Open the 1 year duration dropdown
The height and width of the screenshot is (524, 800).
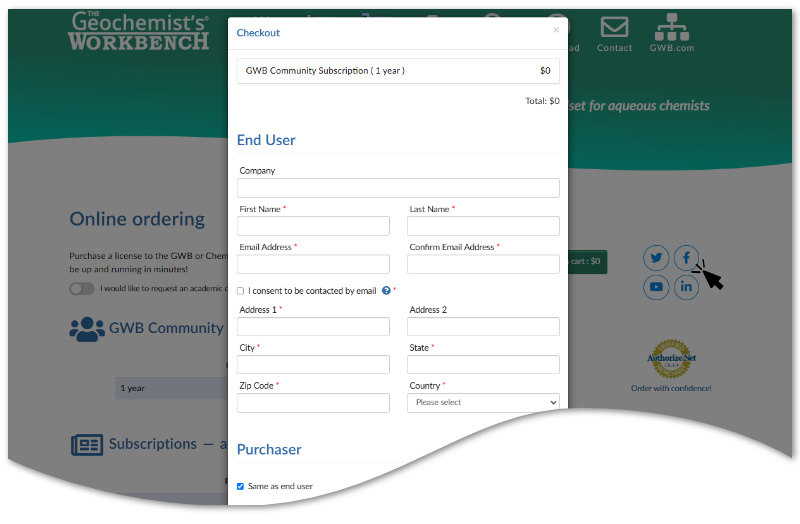pos(171,388)
